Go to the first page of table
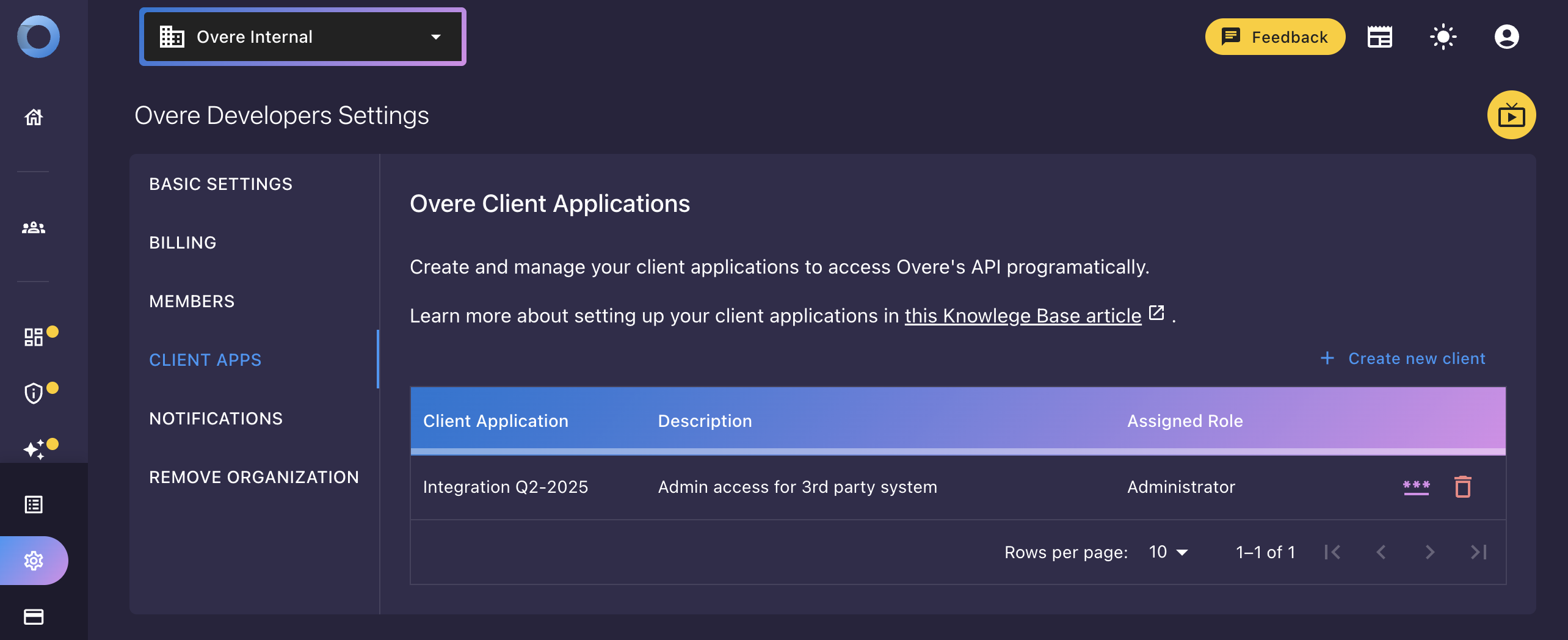Viewport: 1568px width, 640px height. coord(1332,552)
